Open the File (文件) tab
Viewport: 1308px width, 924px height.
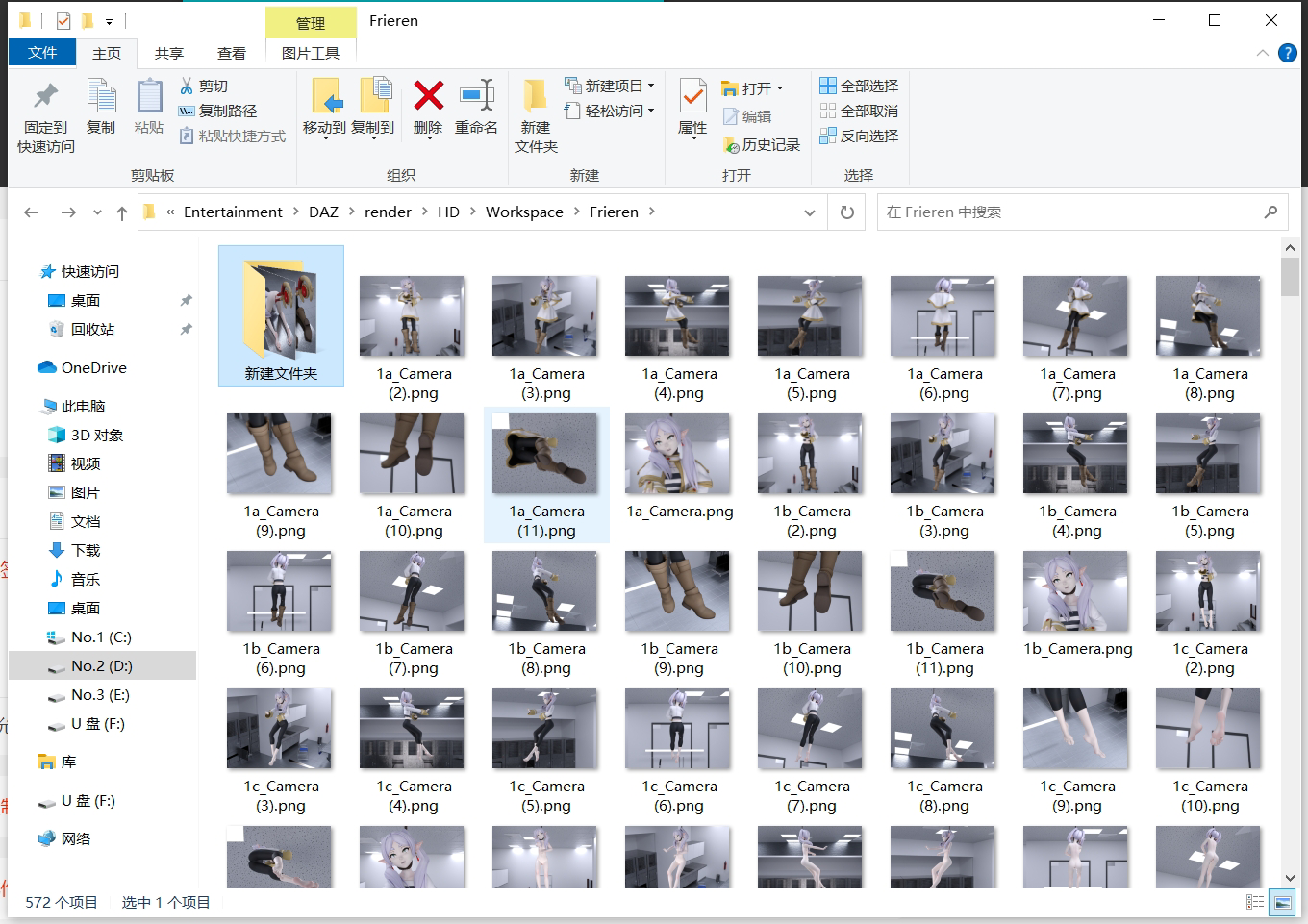[x=42, y=53]
